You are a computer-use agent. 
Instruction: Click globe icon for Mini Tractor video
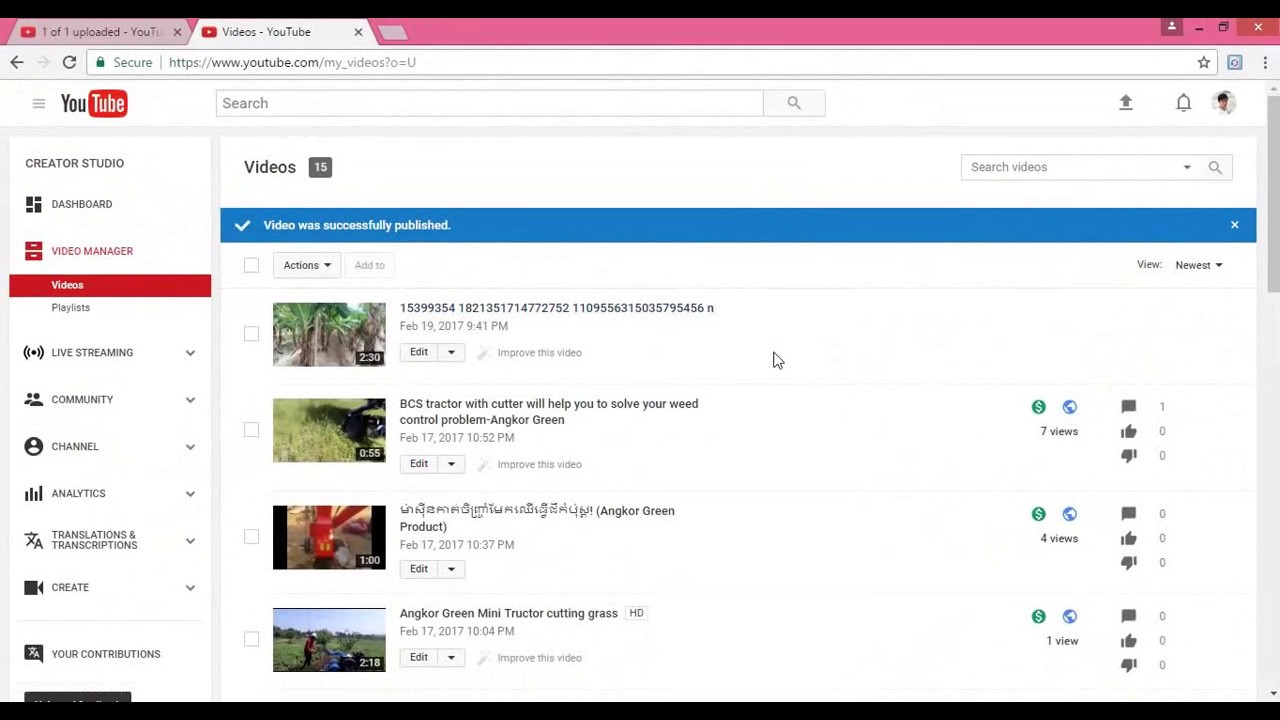point(1070,616)
